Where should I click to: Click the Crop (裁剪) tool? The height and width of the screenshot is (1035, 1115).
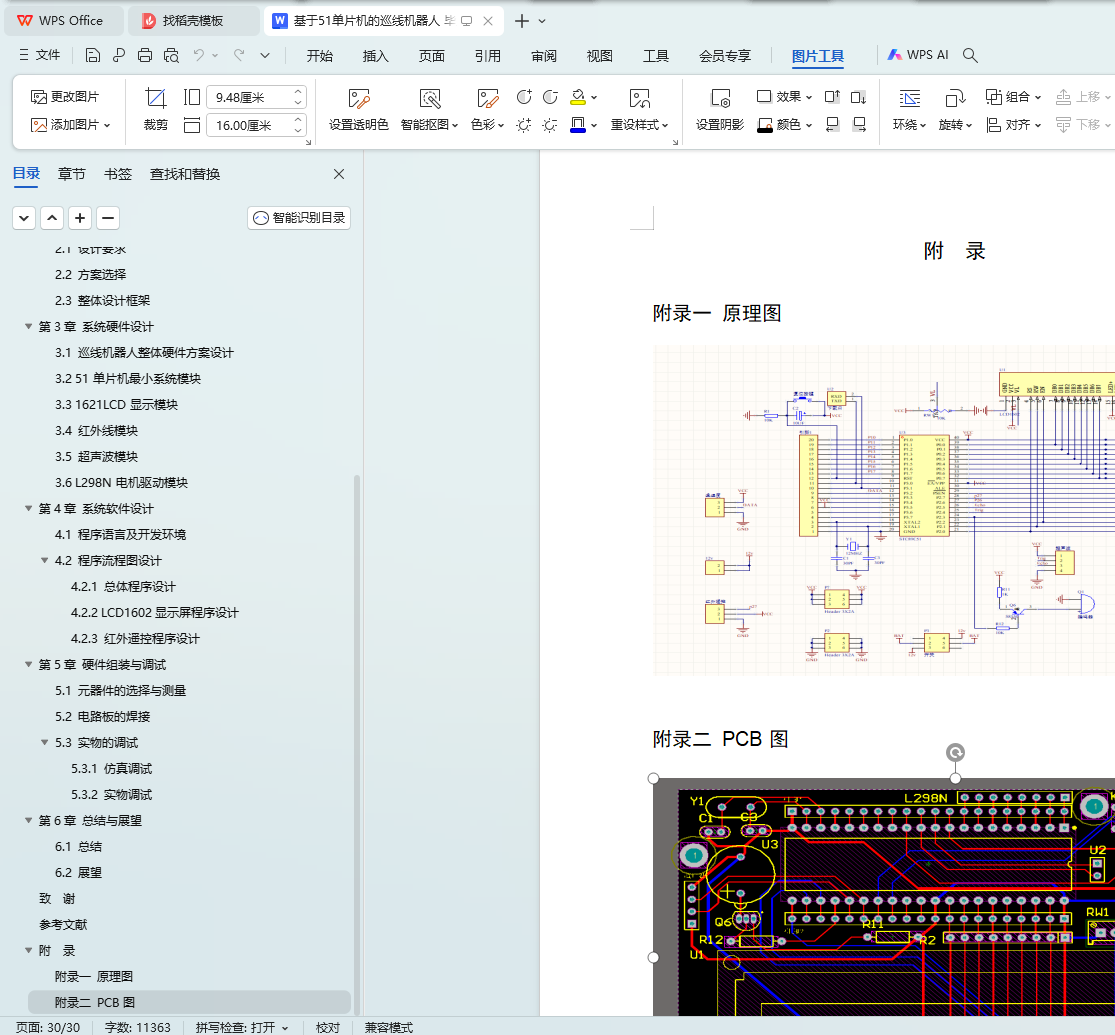tap(156, 110)
